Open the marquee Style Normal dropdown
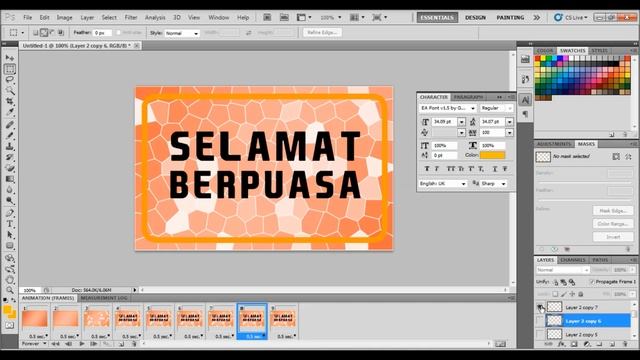Viewport: 640px width, 360px height. (182, 33)
